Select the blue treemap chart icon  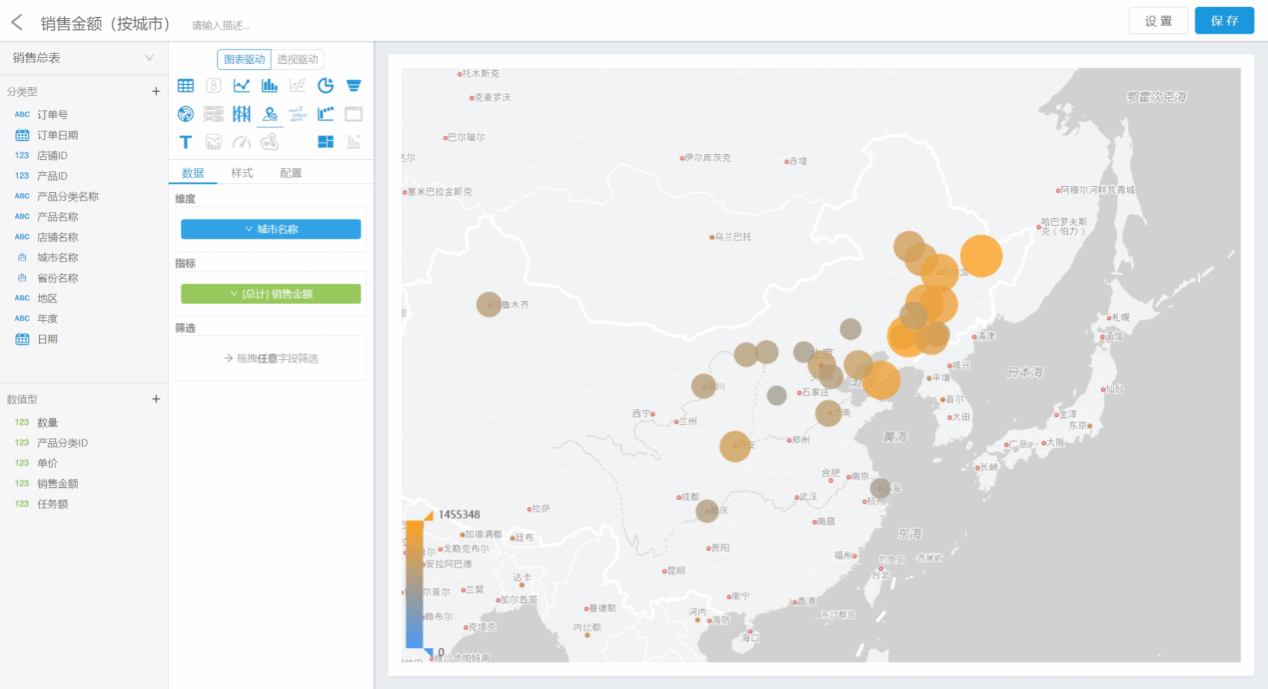(x=325, y=142)
